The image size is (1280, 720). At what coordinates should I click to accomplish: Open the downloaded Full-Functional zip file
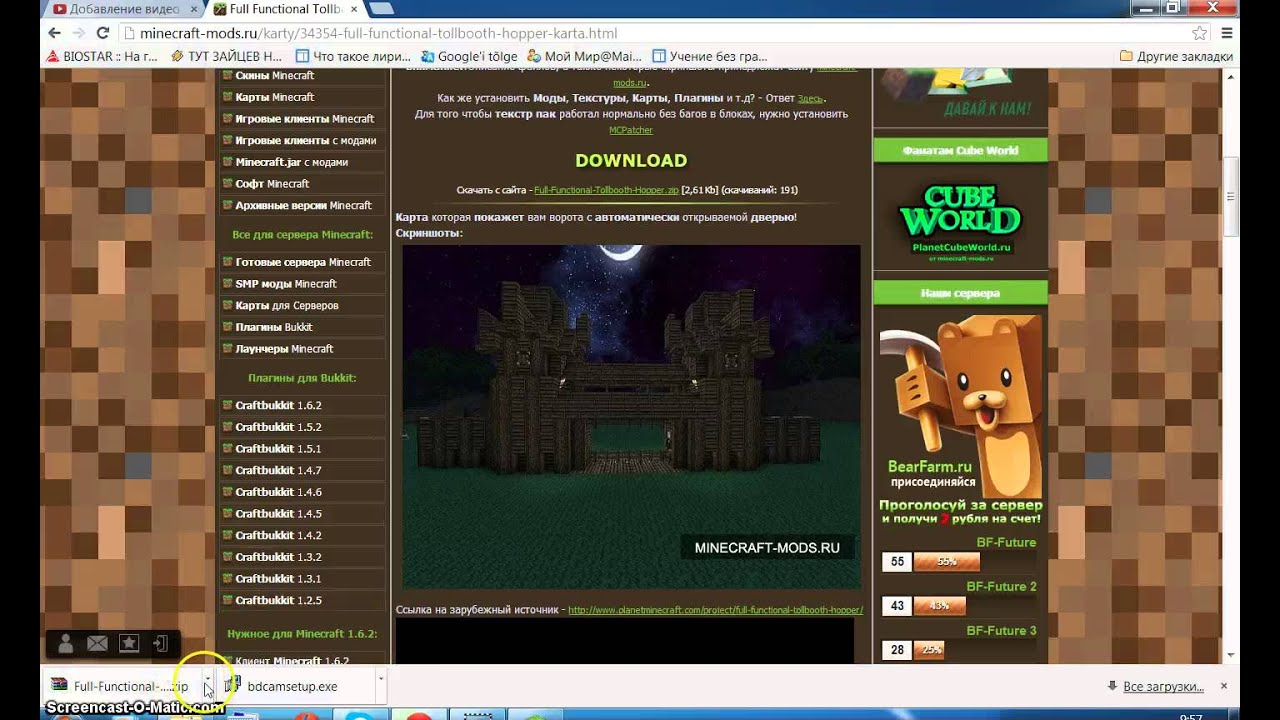click(x=120, y=686)
